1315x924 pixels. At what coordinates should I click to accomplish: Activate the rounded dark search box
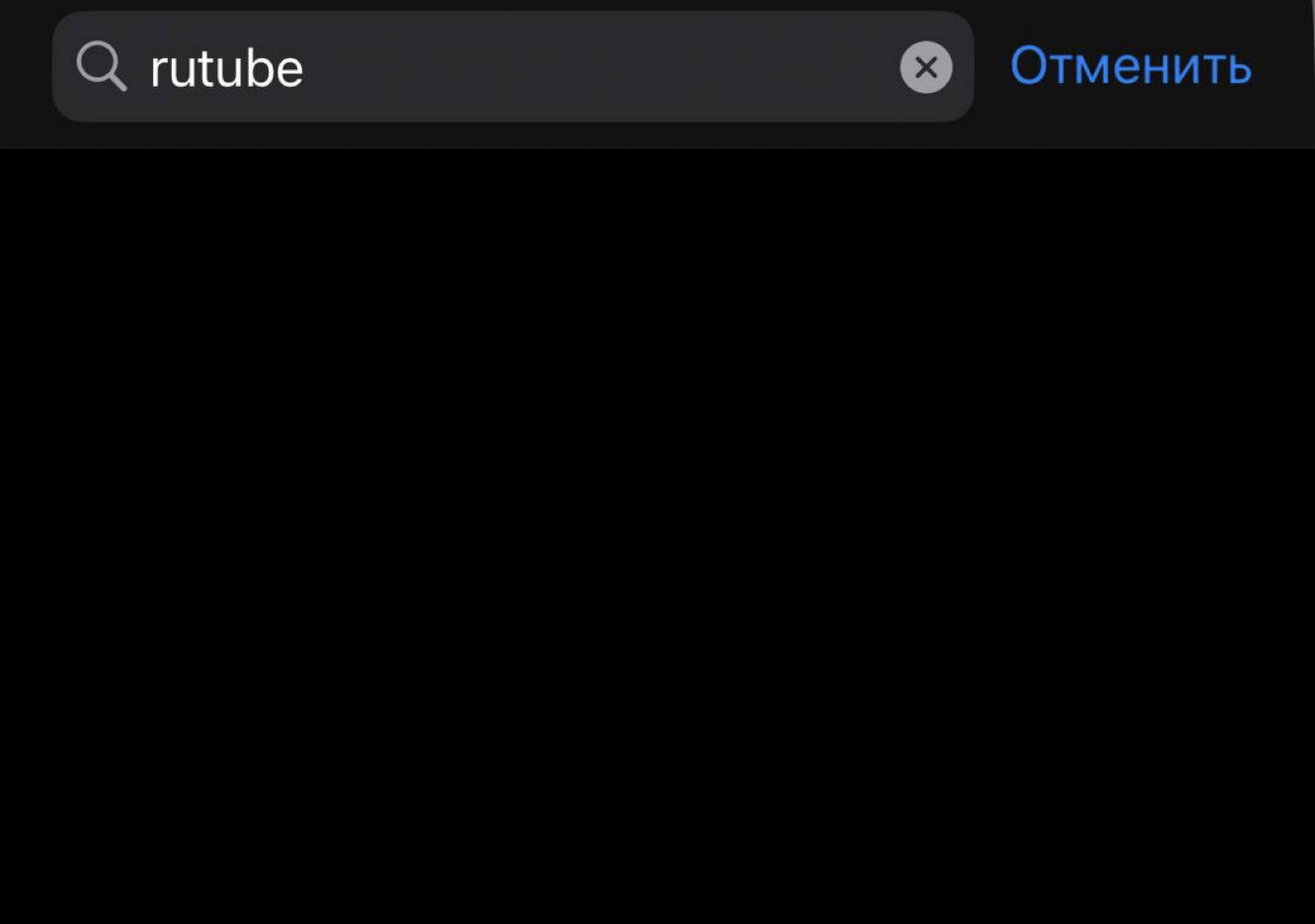(x=513, y=67)
